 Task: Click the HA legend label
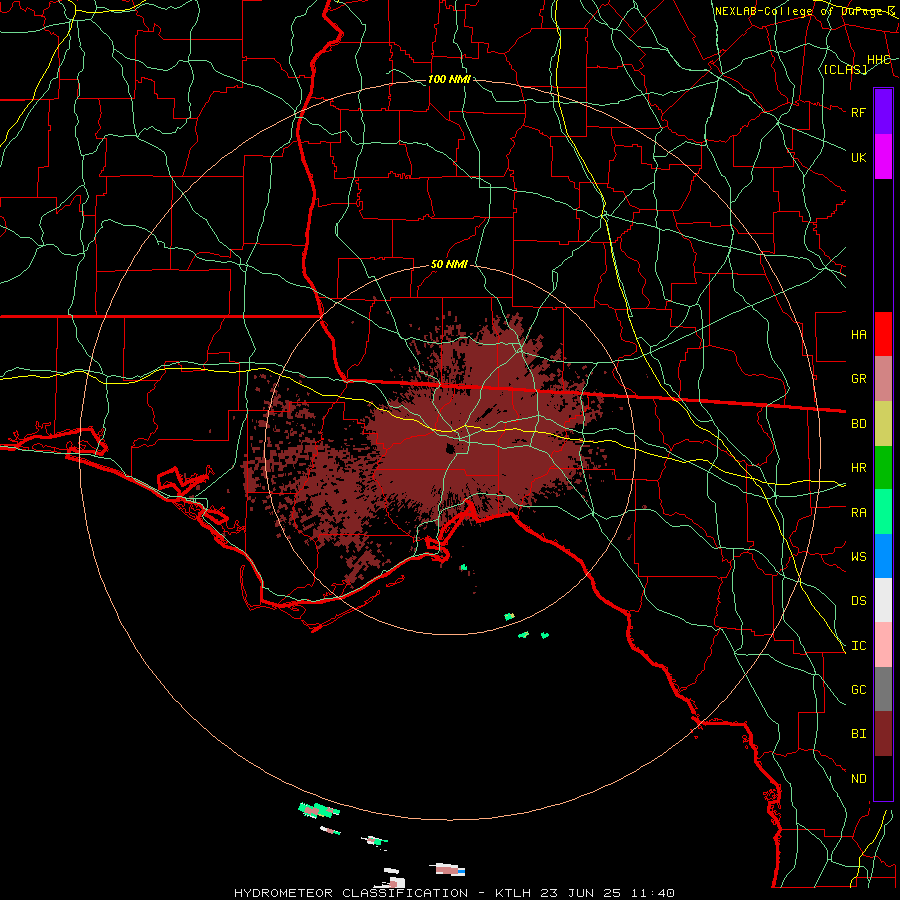[858, 335]
